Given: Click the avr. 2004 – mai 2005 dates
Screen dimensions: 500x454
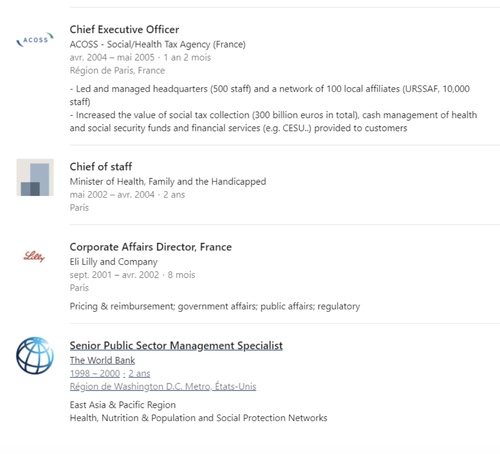Looking at the screenshot, I should (112, 57).
